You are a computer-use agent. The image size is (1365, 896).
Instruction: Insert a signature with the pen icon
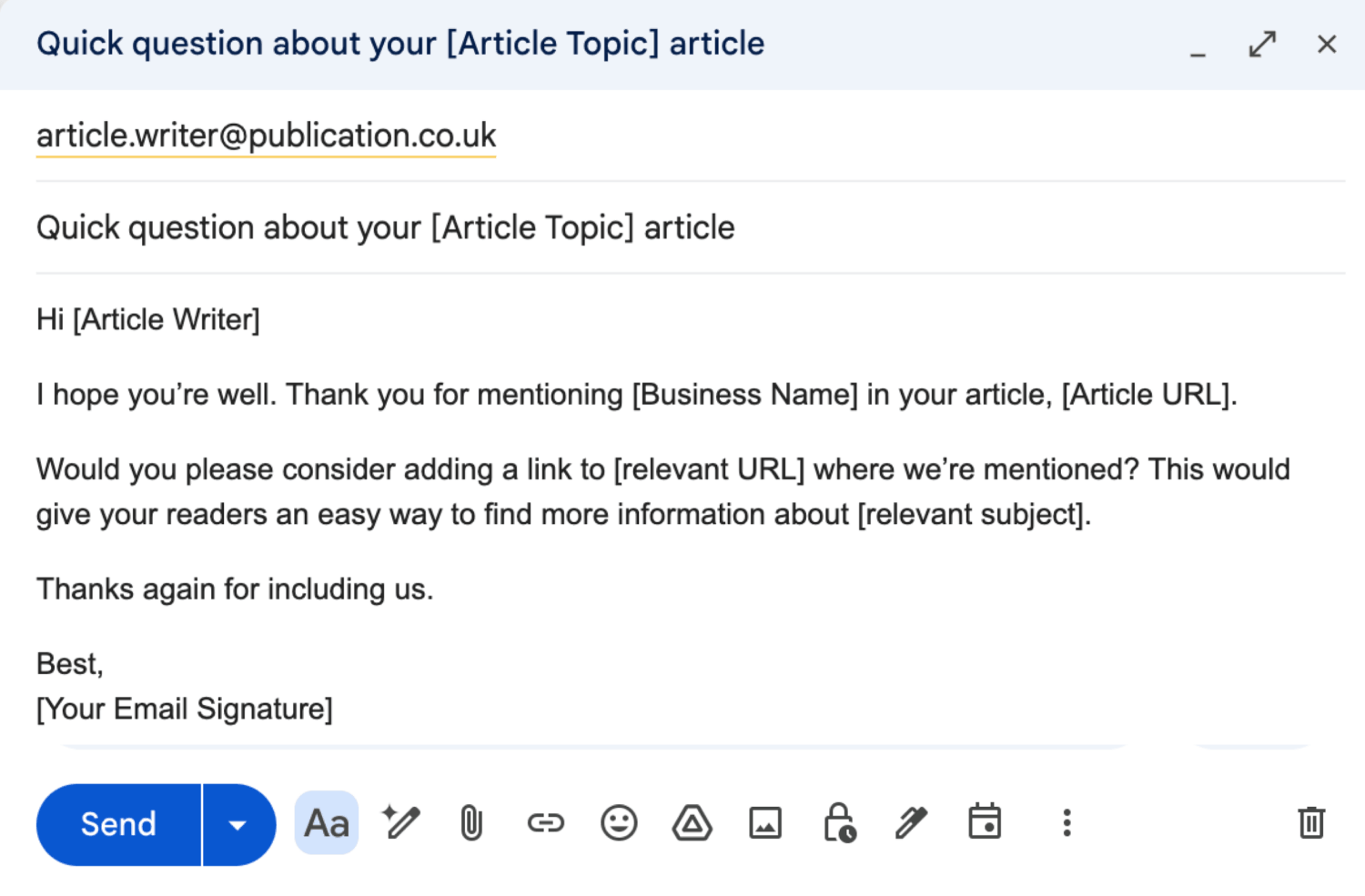point(911,823)
